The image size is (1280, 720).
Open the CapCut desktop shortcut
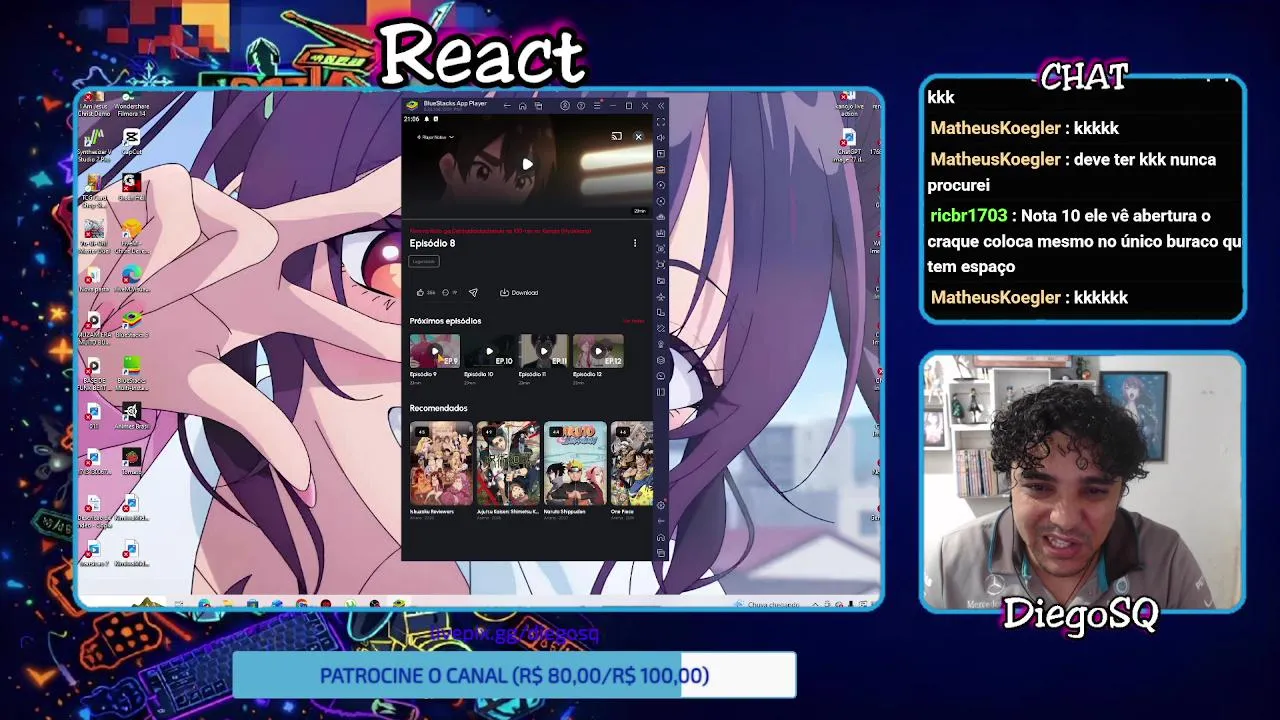tap(131, 142)
